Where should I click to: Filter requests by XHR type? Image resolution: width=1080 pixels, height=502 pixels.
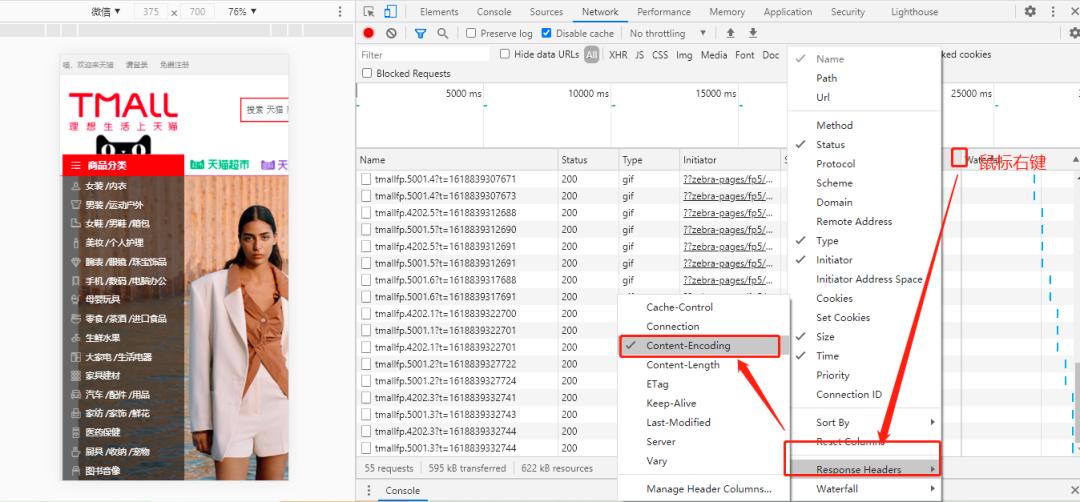point(618,55)
